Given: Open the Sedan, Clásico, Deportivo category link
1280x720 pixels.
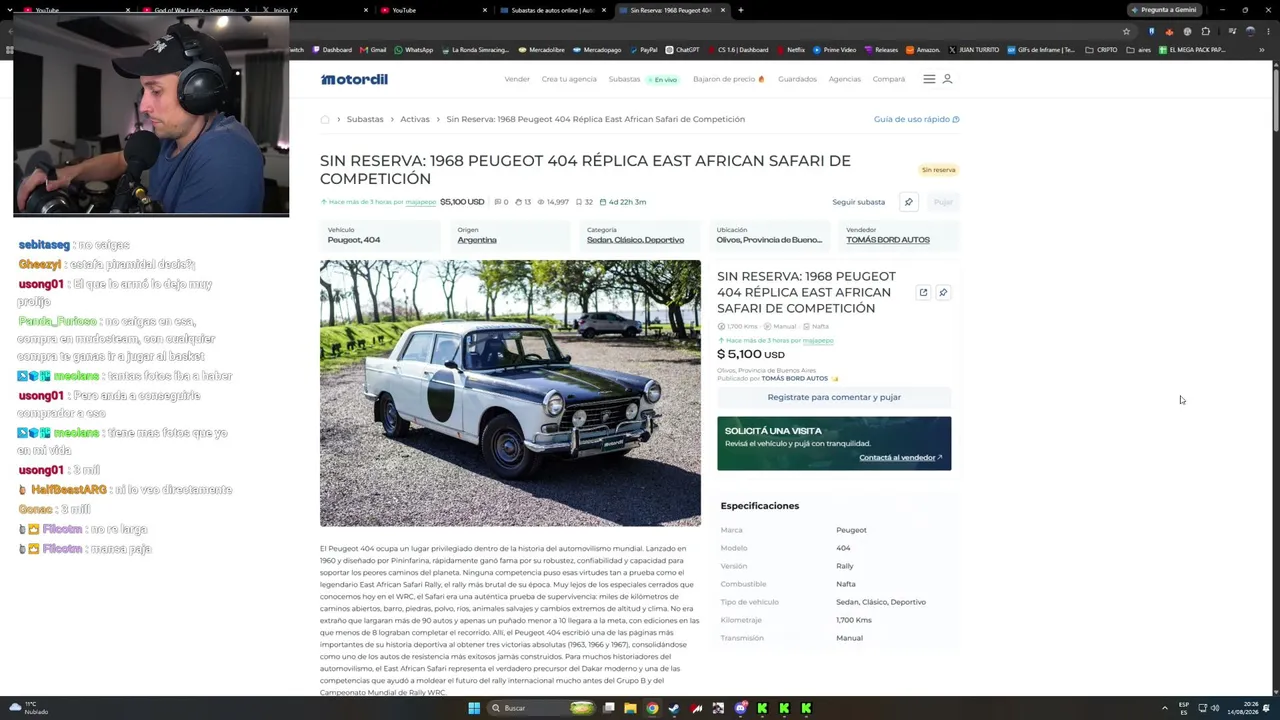Looking at the screenshot, I should pos(635,240).
